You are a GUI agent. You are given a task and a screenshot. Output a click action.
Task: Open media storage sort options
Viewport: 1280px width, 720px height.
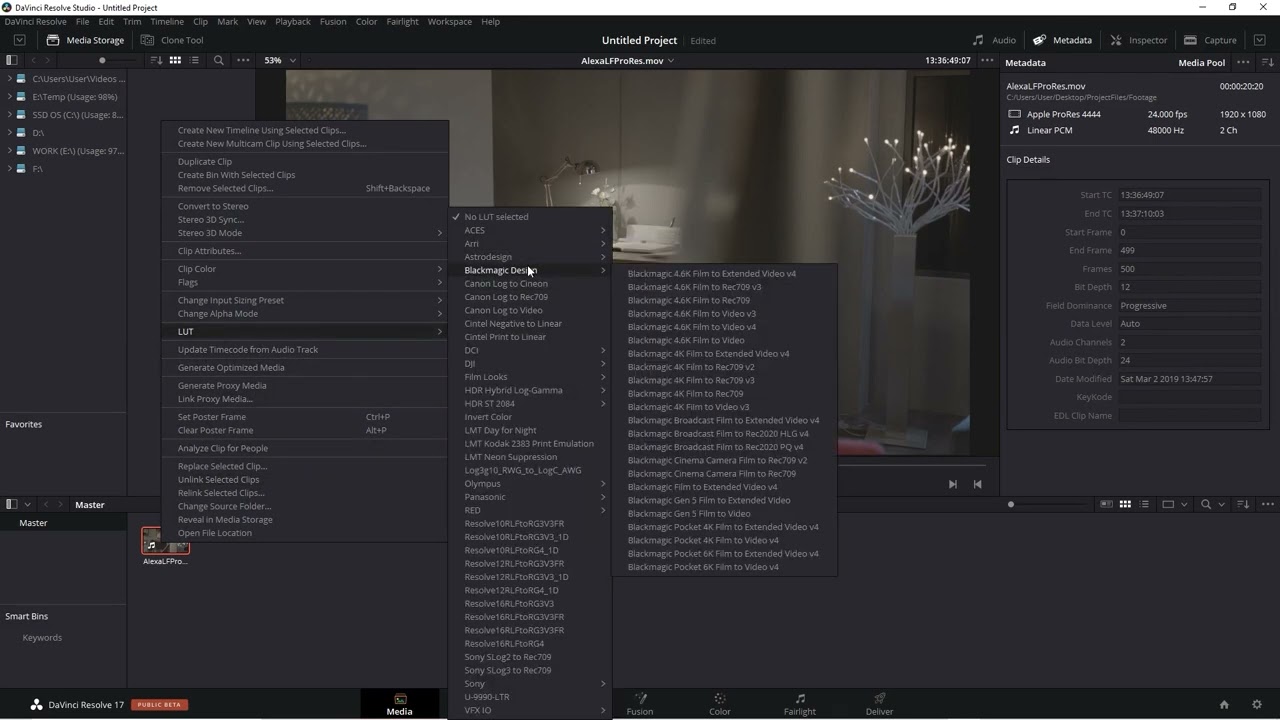156,60
